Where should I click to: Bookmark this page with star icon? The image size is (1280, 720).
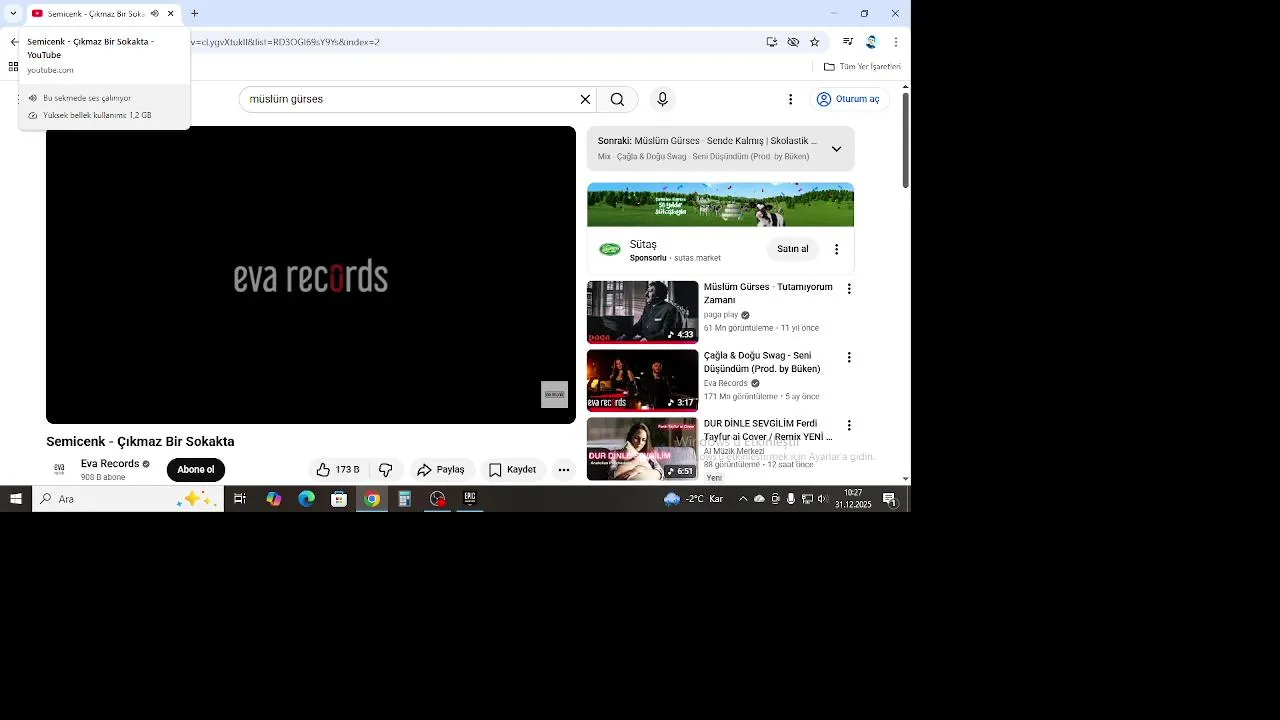point(814,42)
